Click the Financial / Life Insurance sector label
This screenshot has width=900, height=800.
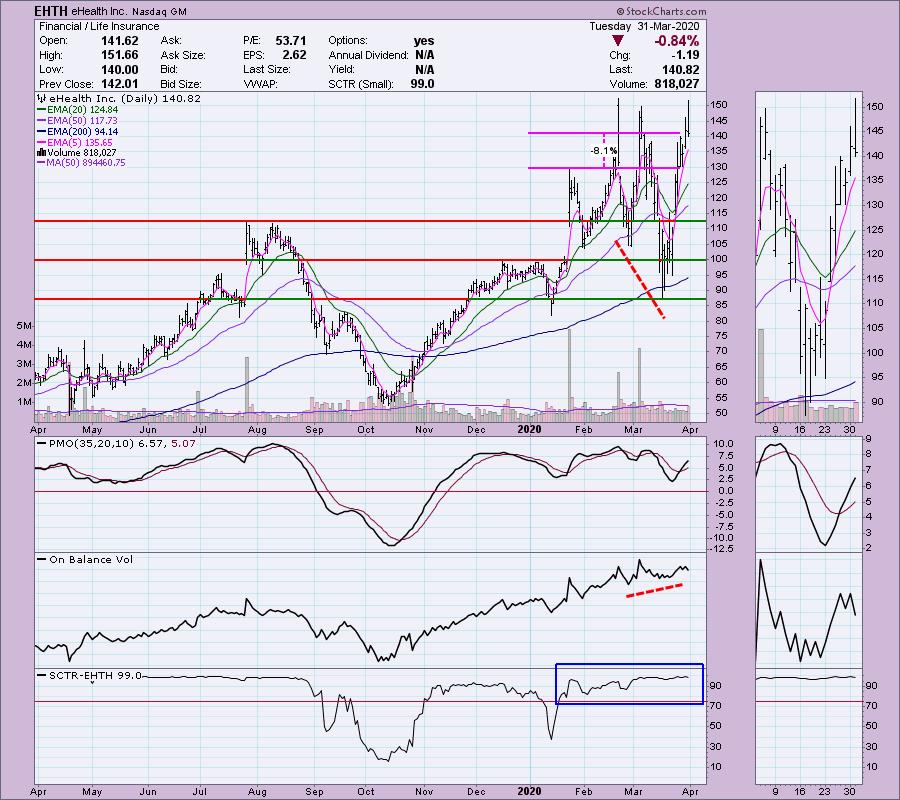99,26
